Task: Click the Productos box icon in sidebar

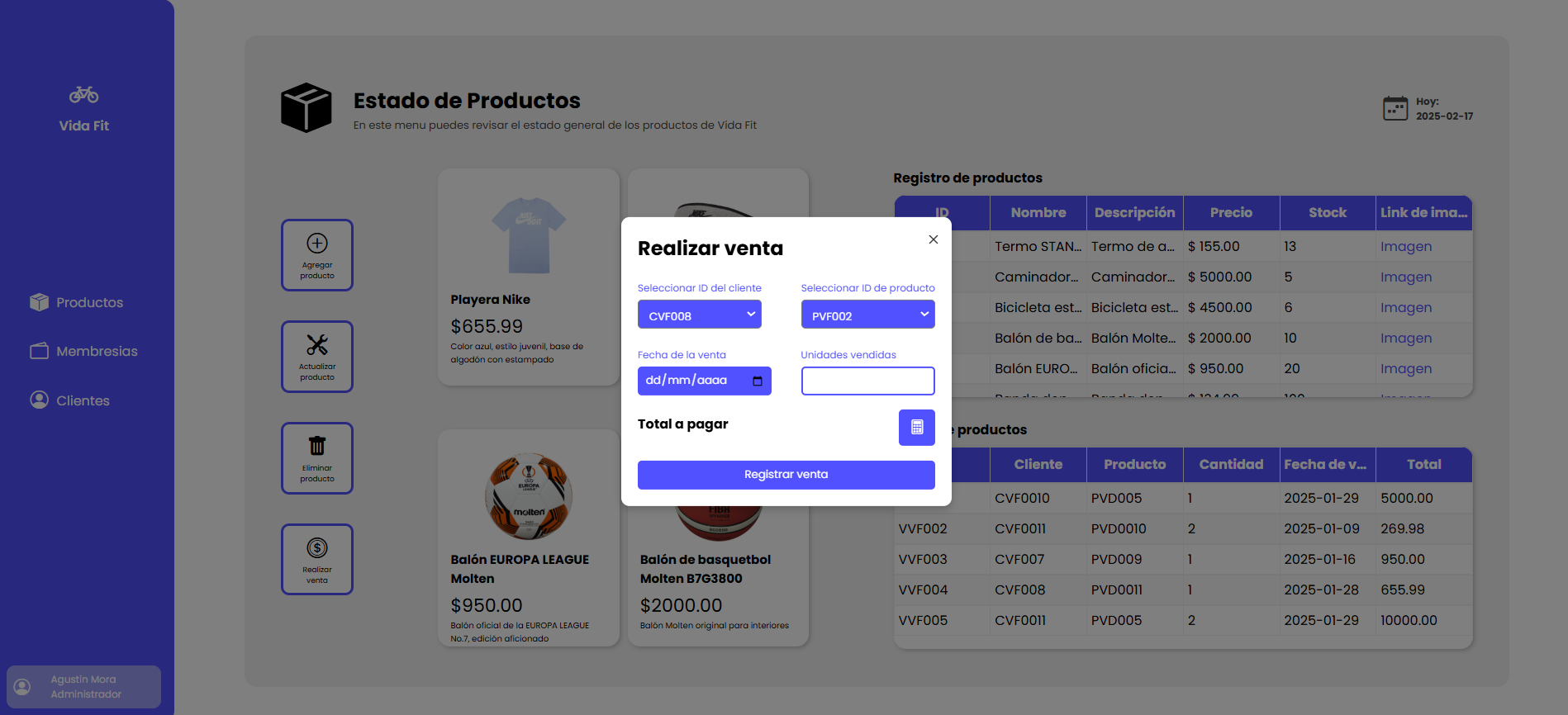Action: pyautogui.click(x=39, y=302)
